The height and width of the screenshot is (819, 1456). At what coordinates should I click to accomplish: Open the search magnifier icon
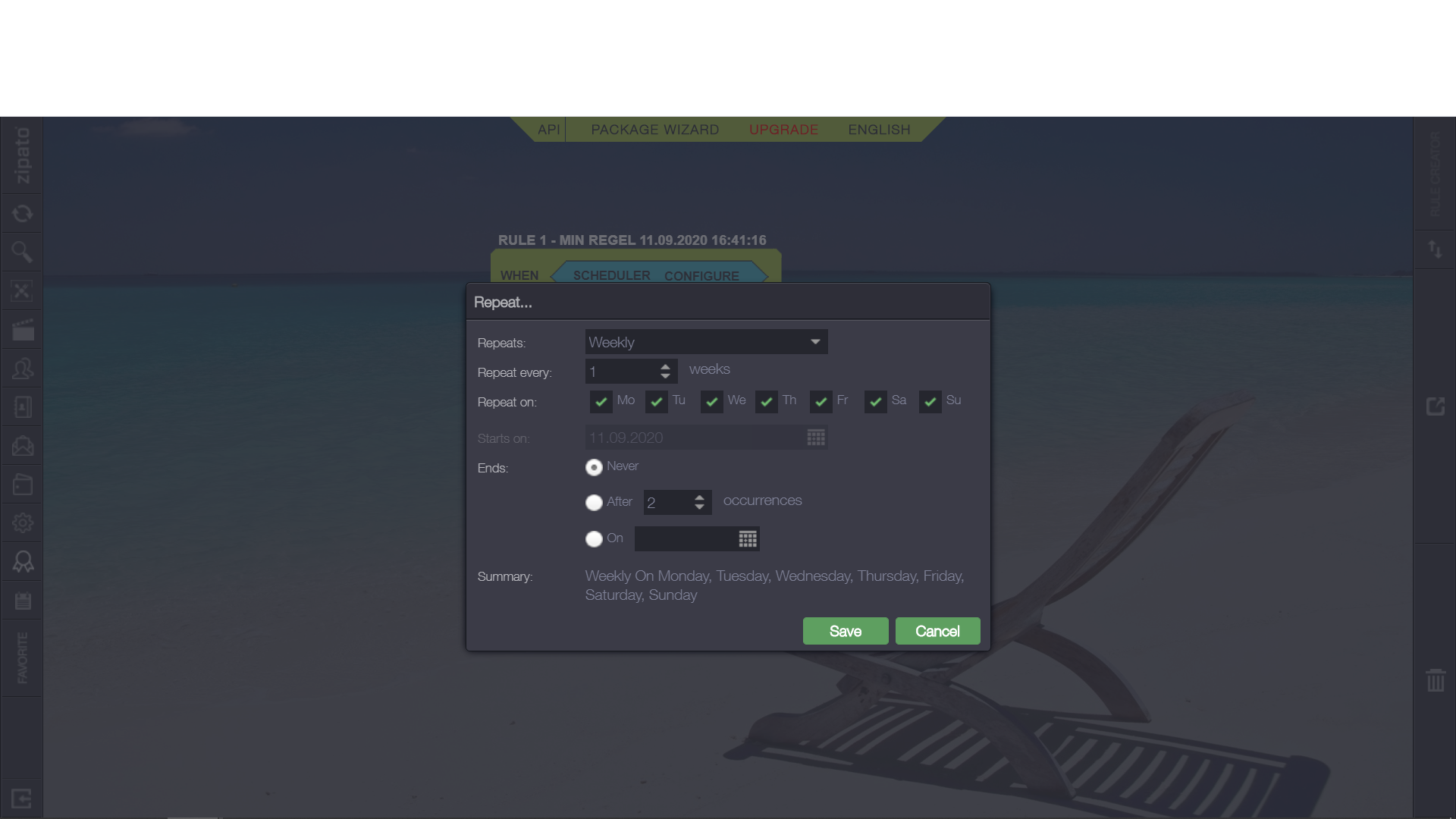point(22,252)
